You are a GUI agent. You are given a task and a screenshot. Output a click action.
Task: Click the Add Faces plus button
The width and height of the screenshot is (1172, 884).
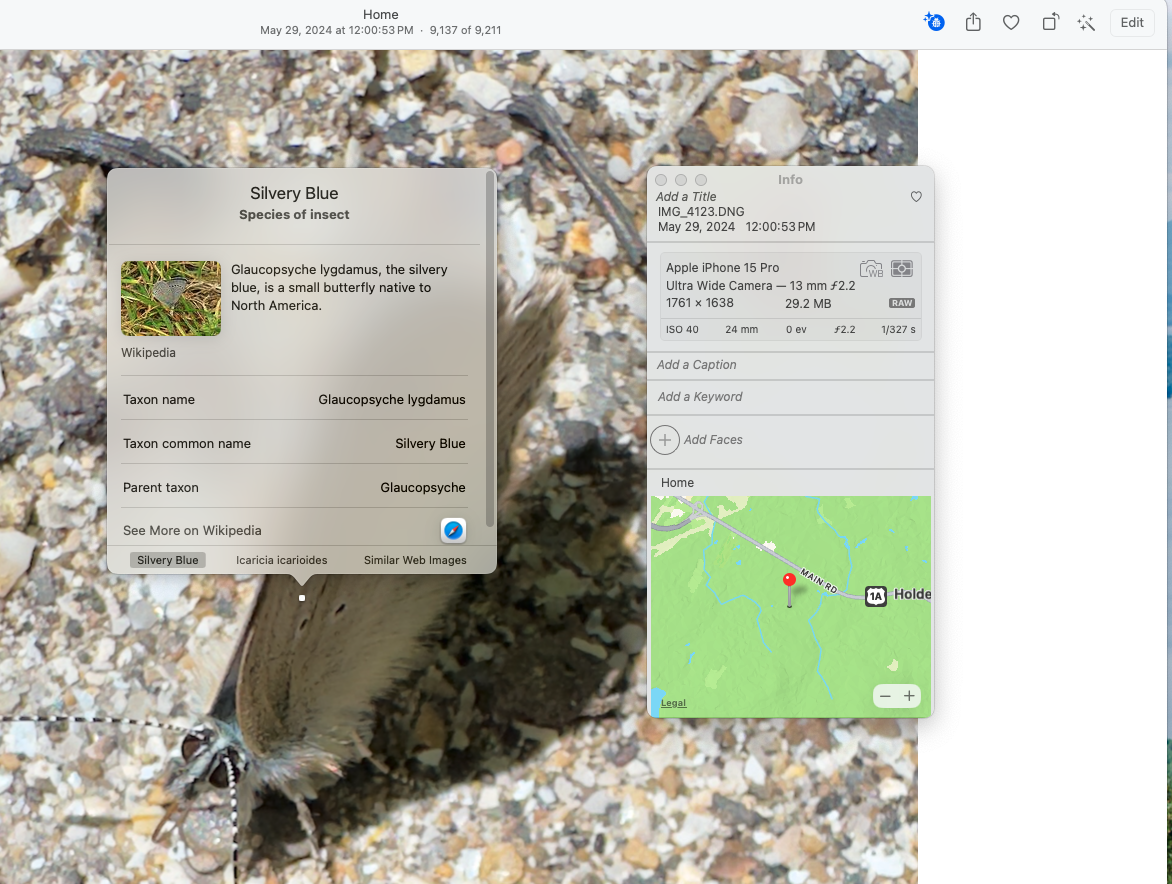[664, 440]
